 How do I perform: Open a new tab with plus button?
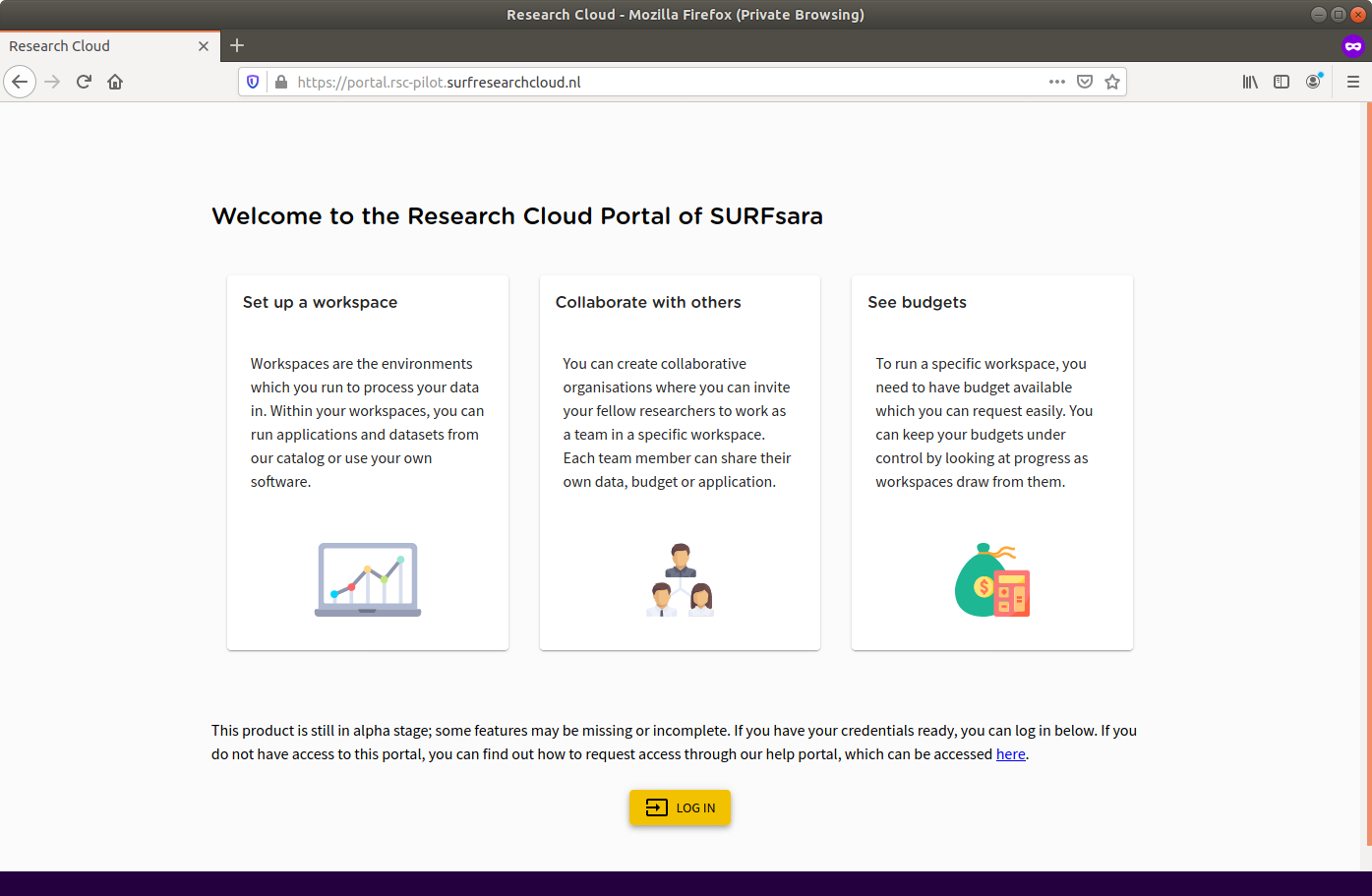tap(237, 45)
